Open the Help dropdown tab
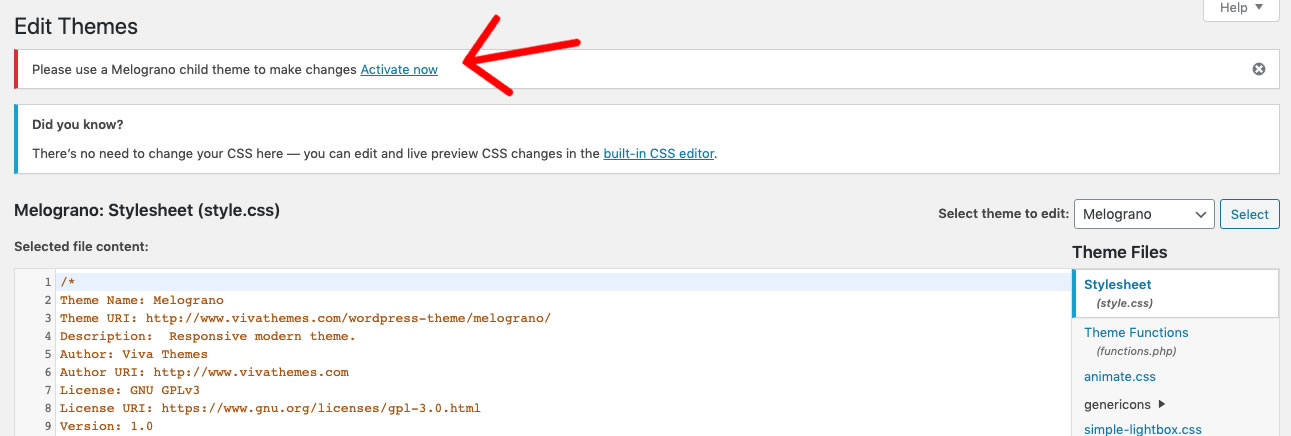 (1241, 8)
